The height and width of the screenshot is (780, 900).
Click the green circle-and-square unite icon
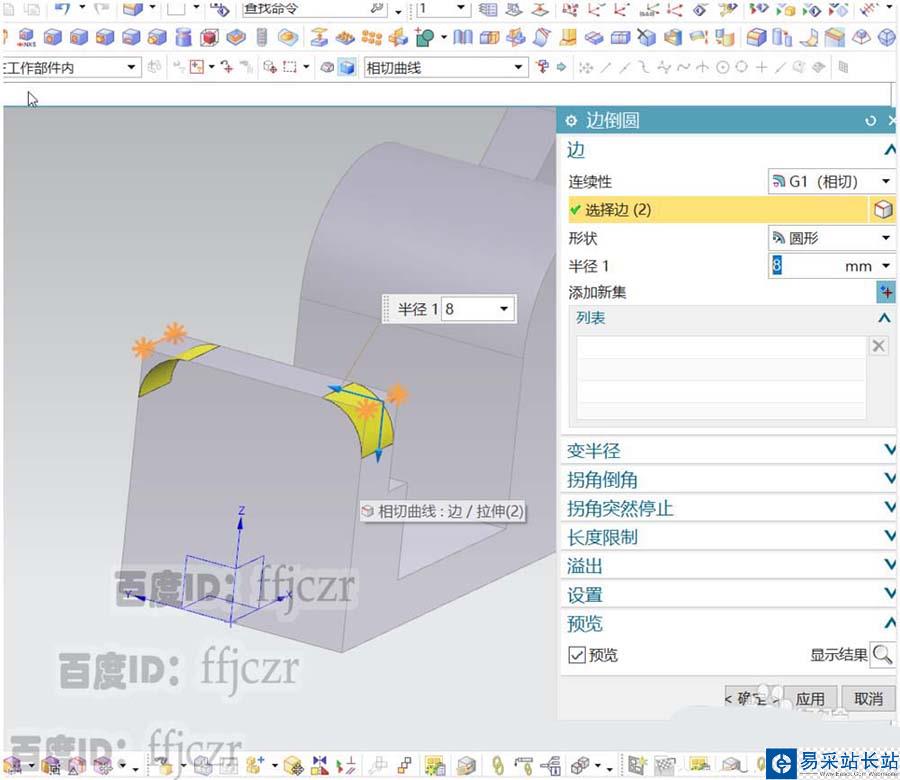pos(424,38)
